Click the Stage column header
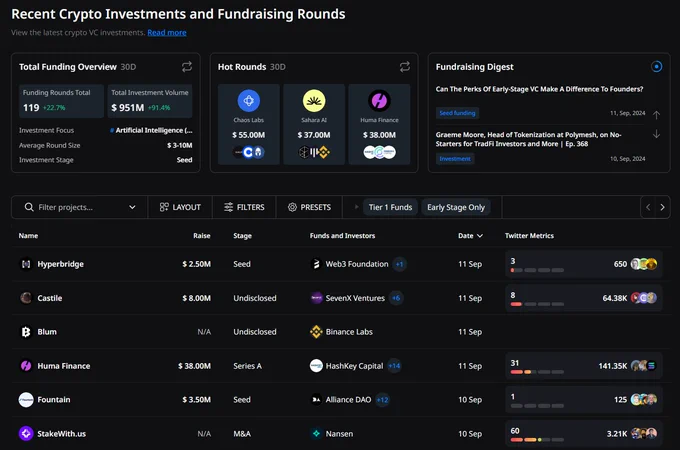680x450 pixels. [242, 236]
